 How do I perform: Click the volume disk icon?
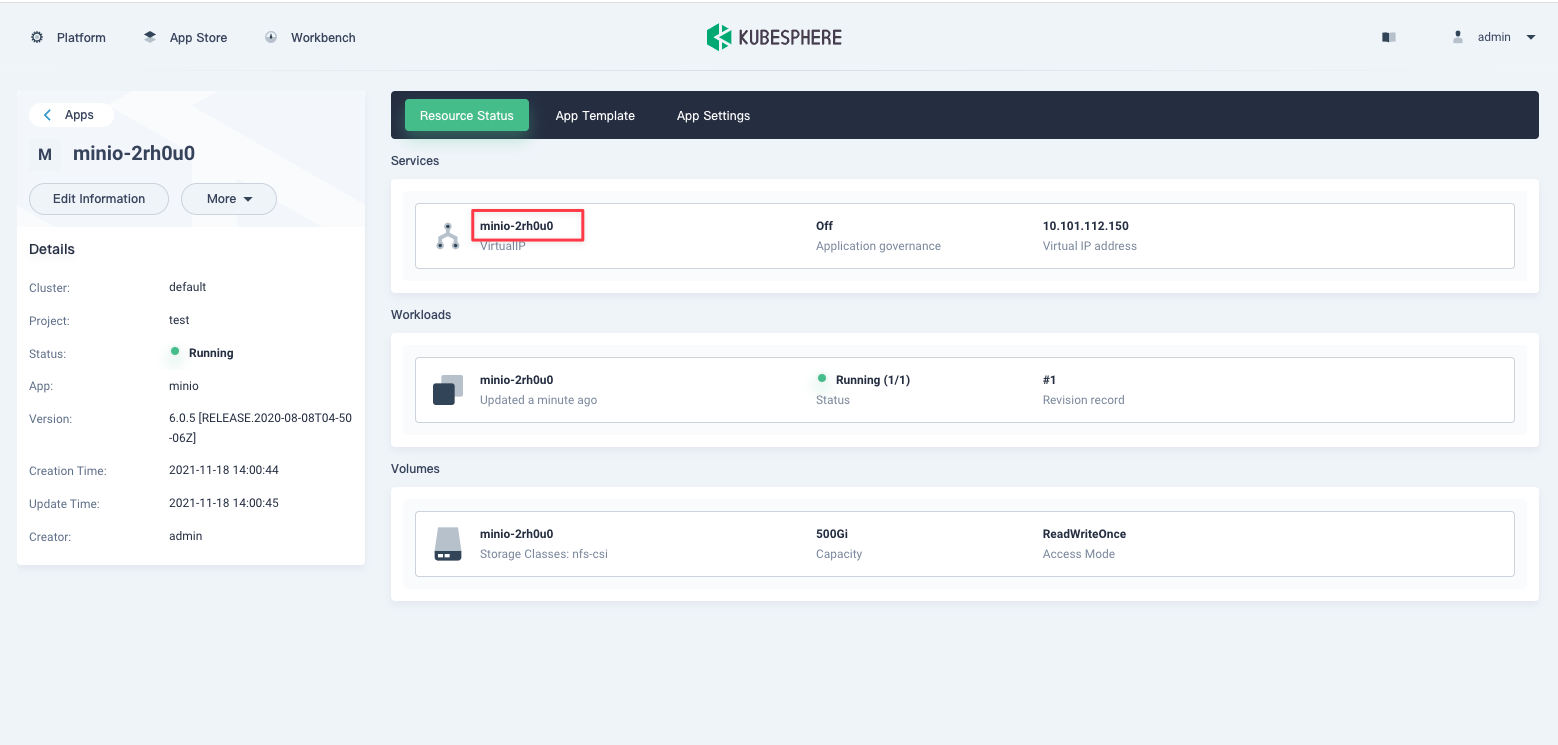pyautogui.click(x=448, y=544)
